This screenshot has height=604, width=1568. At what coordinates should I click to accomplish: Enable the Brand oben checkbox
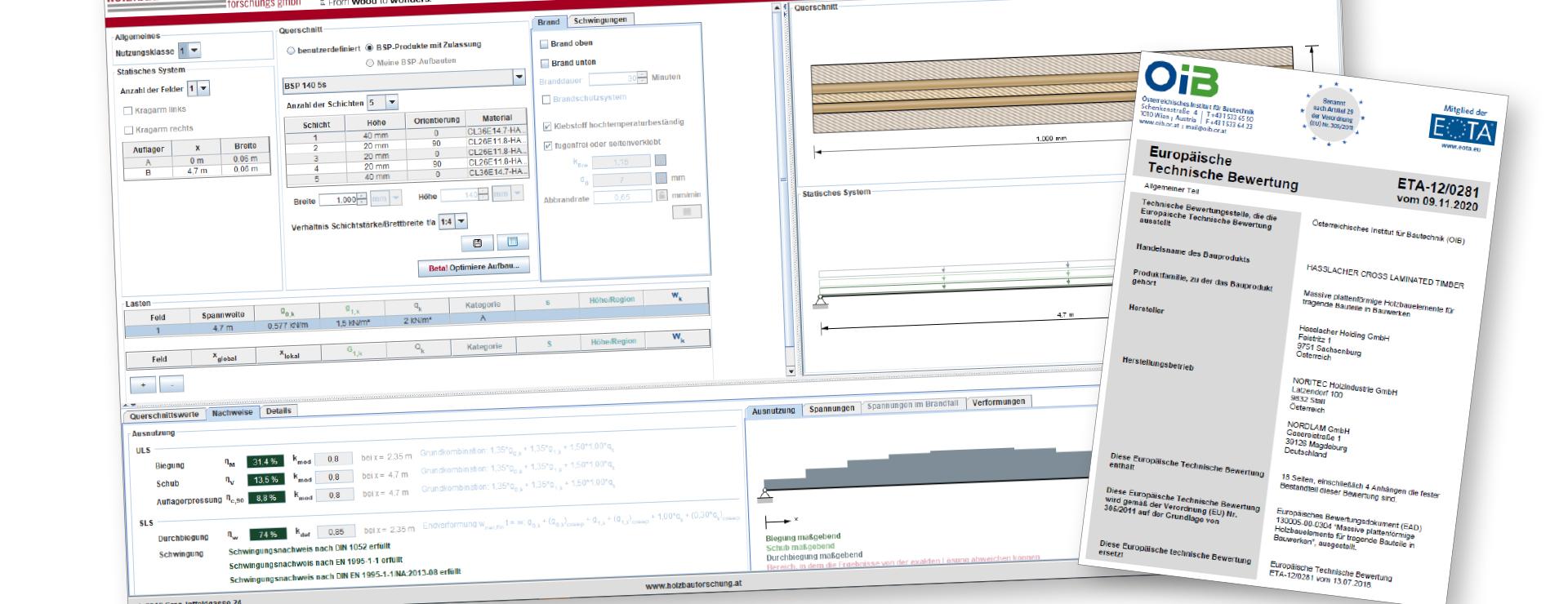545,44
